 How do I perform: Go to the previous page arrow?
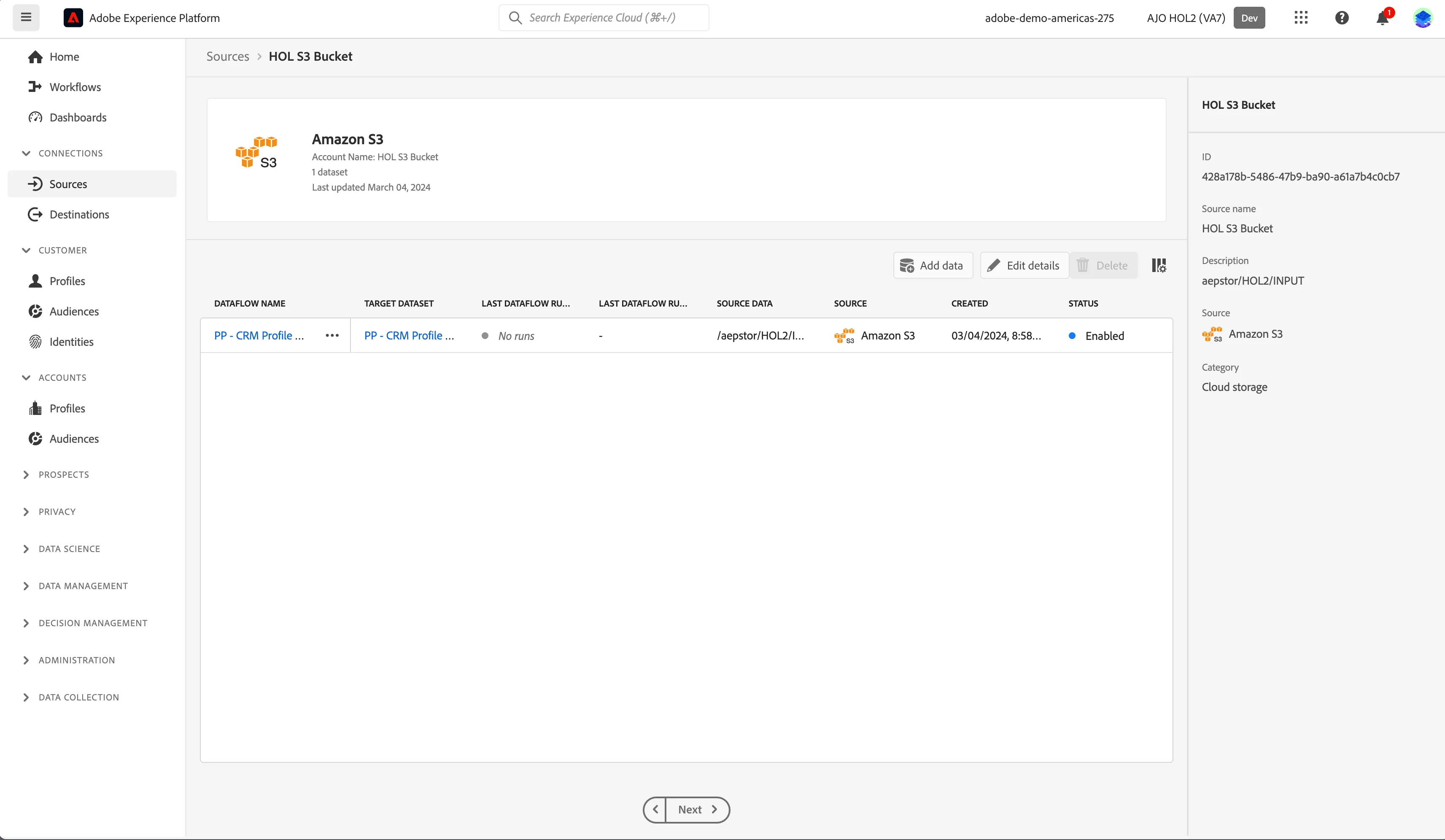tap(655, 810)
